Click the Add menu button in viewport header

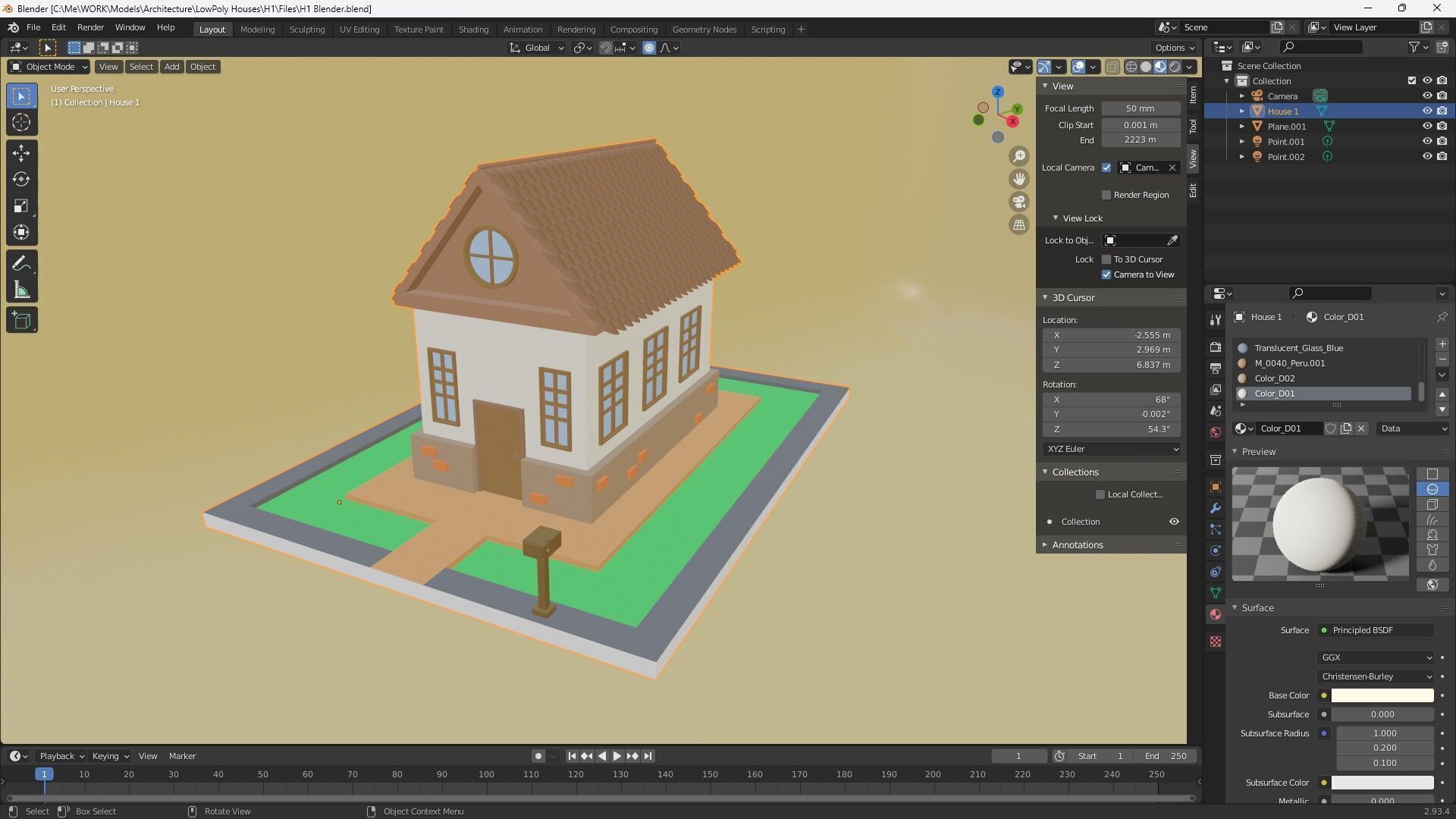[x=172, y=67]
